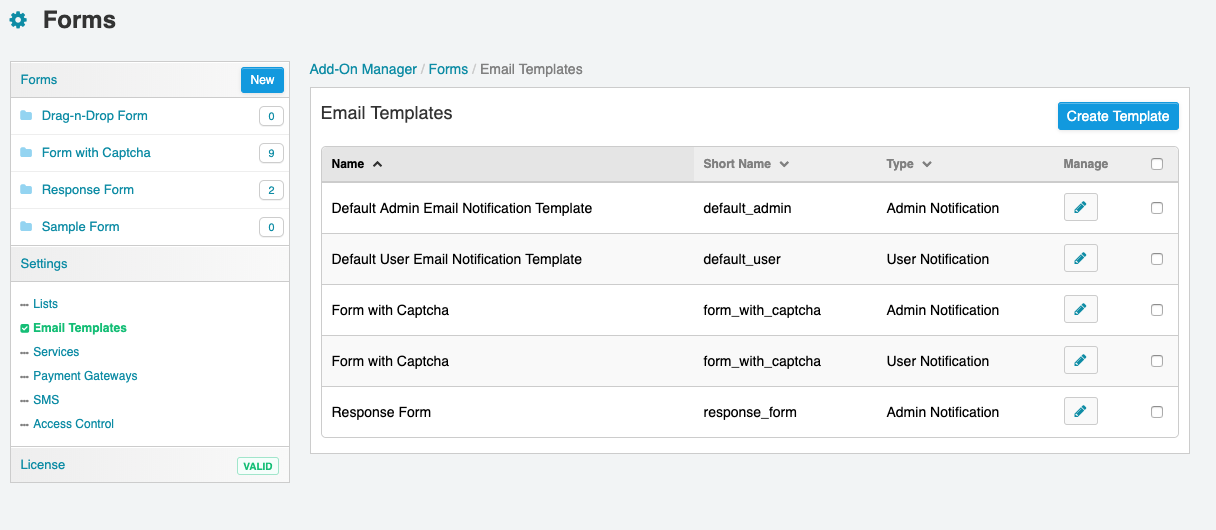Screen dimensions: 1216x530
Task: Click the Create Template button
Action: pyautogui.click(x=1118, y=116)
